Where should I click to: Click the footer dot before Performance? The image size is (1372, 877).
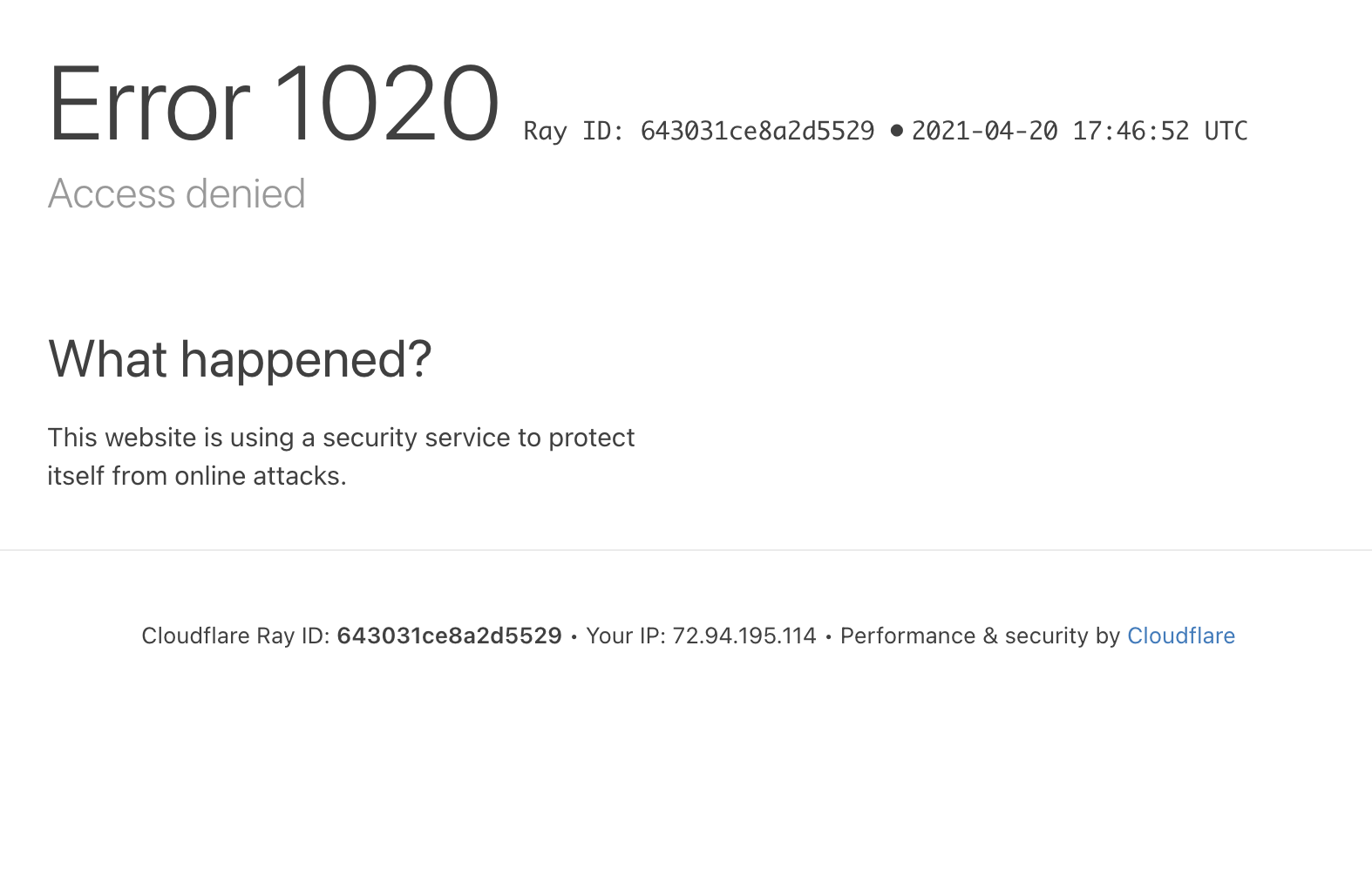click(828, 637)
